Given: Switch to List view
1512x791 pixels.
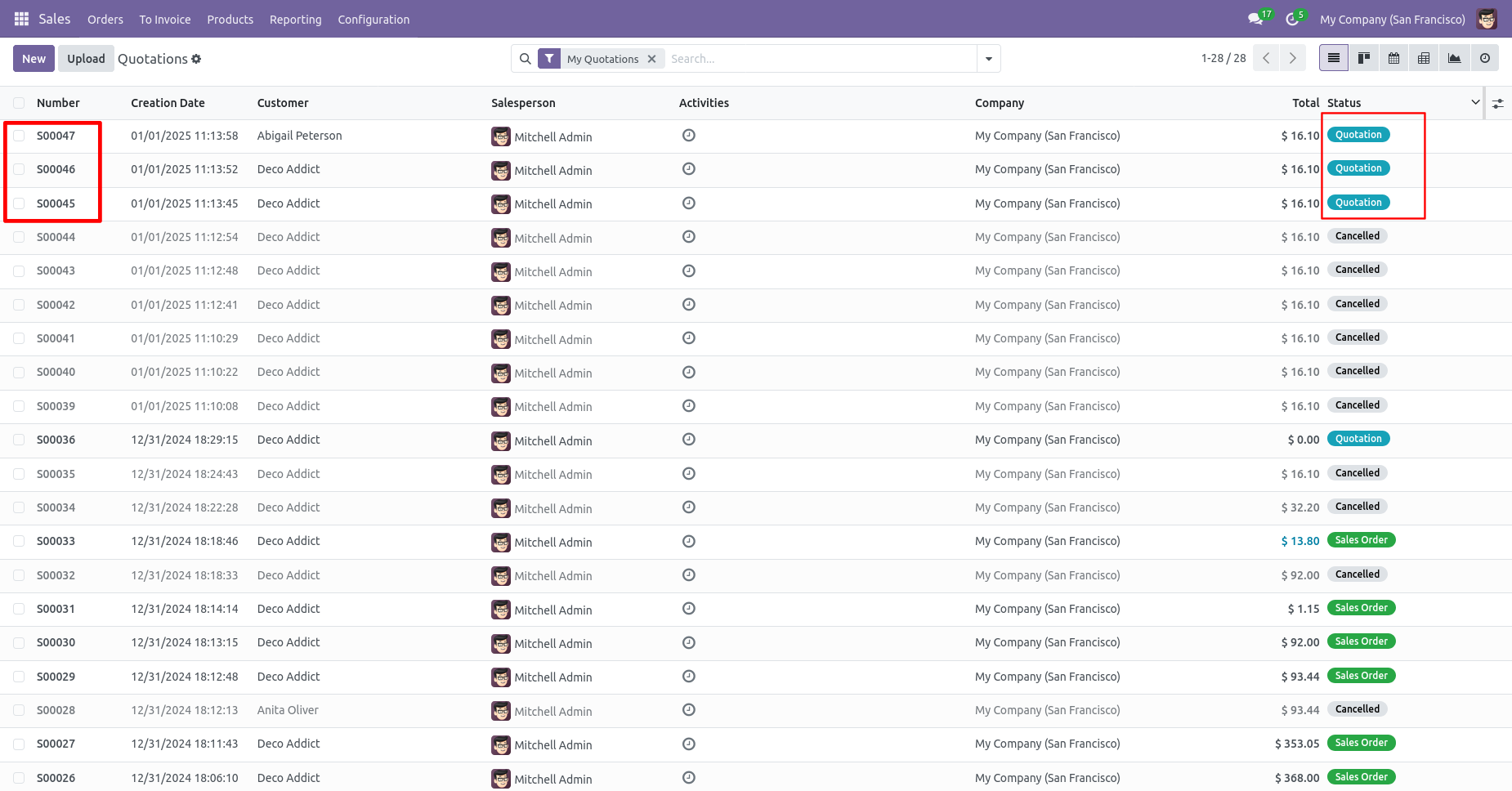Looking at the screenshot, I should point(1334,58).
